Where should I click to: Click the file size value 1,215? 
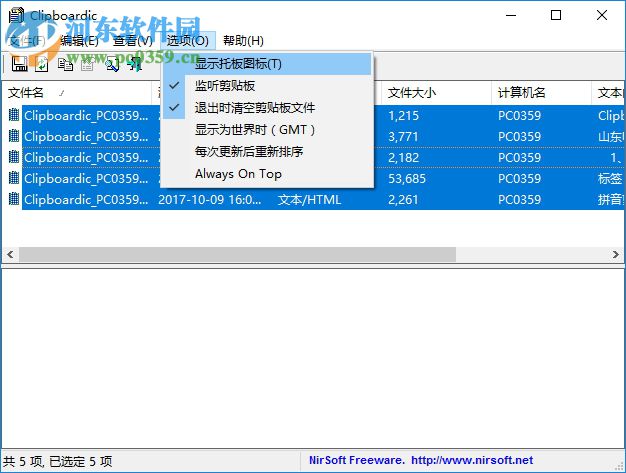pos(404,116)
